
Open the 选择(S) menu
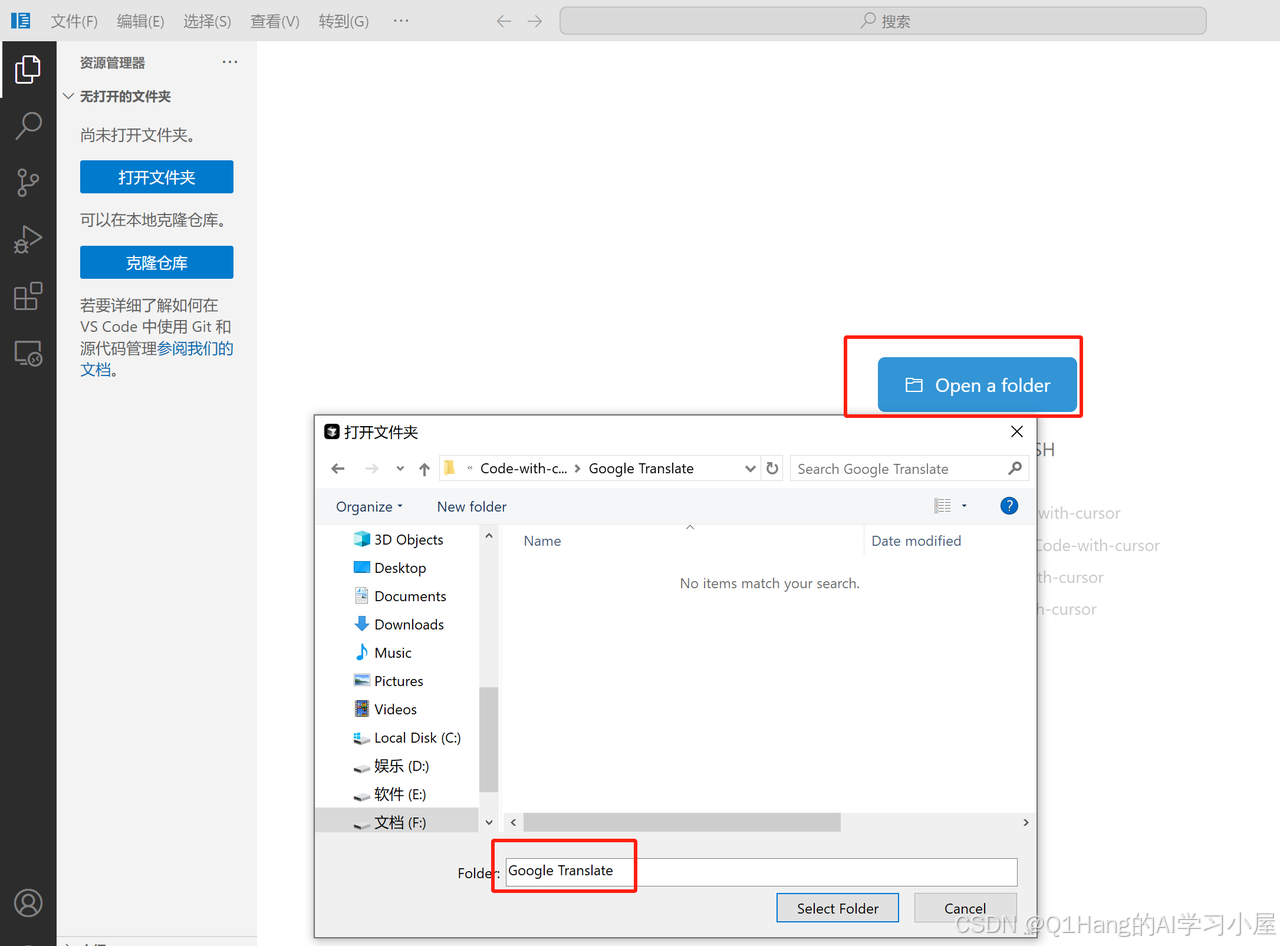point(207,21)
